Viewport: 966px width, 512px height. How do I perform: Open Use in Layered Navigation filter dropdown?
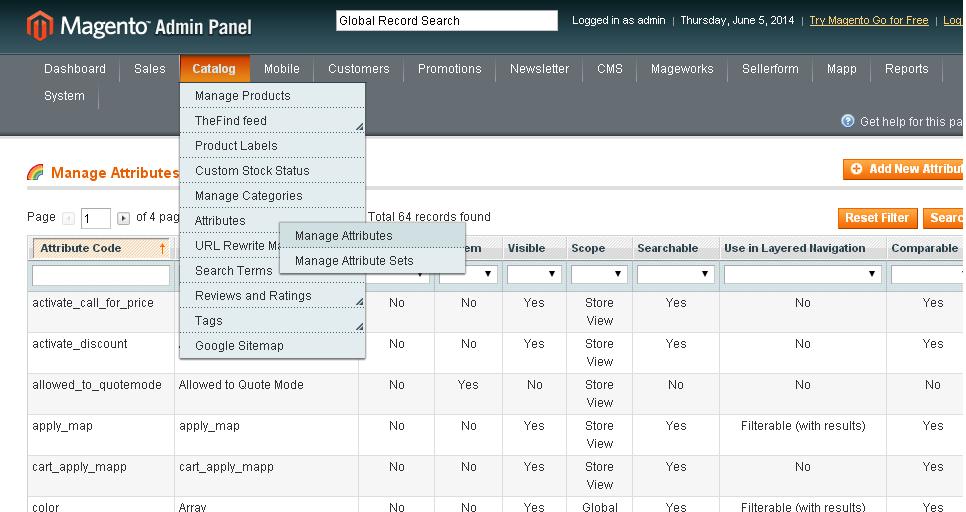(x=802, y=274)
